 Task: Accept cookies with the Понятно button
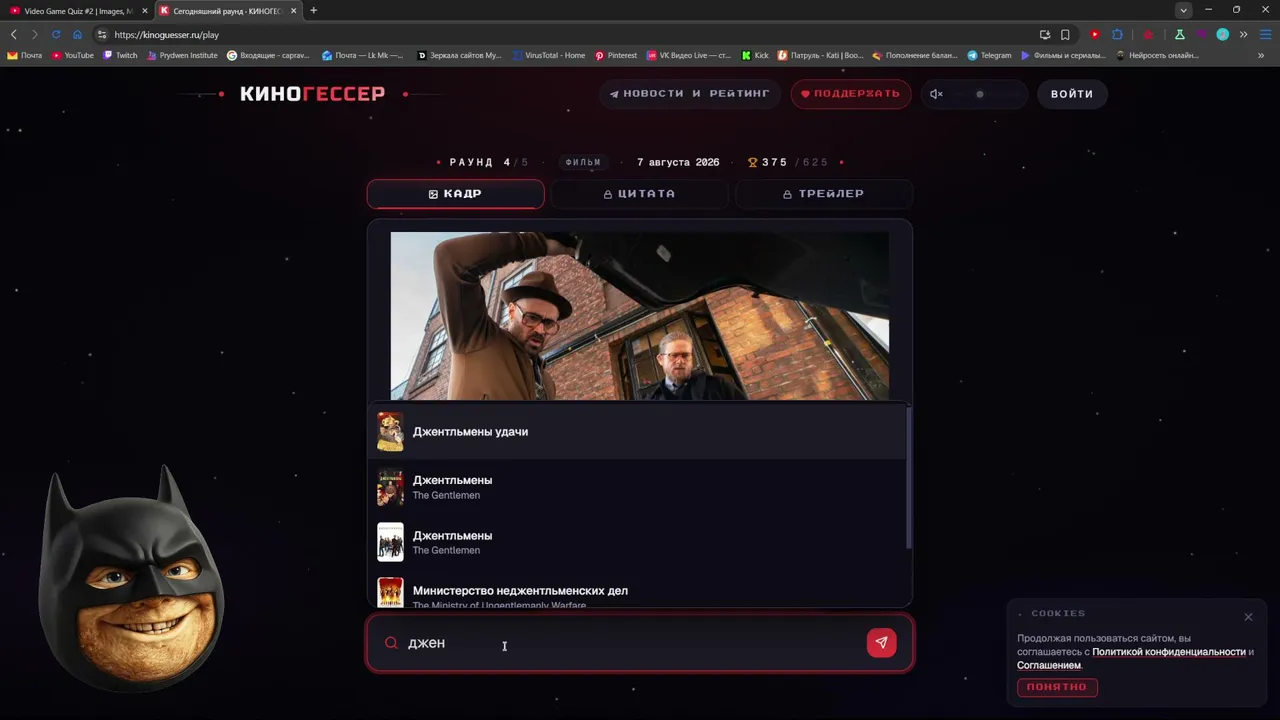tap(1057, 687)
